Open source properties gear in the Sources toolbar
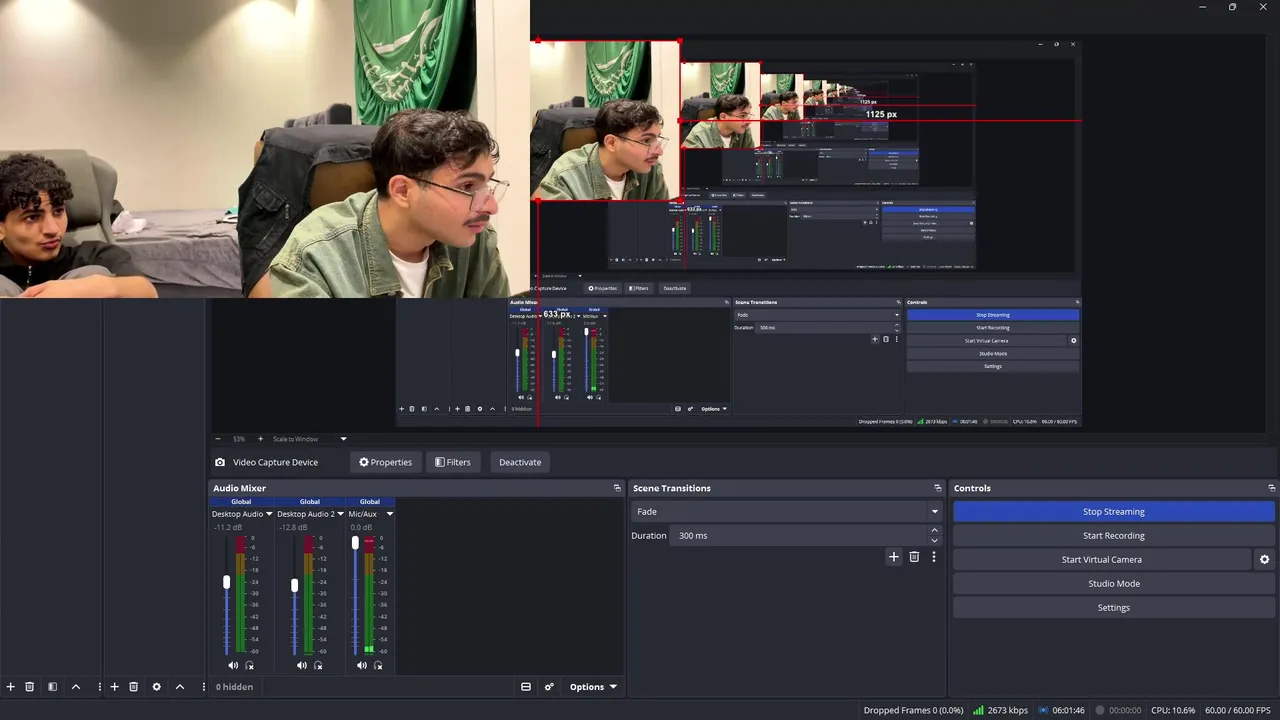 pyautogui.click(x=156, y=687)
